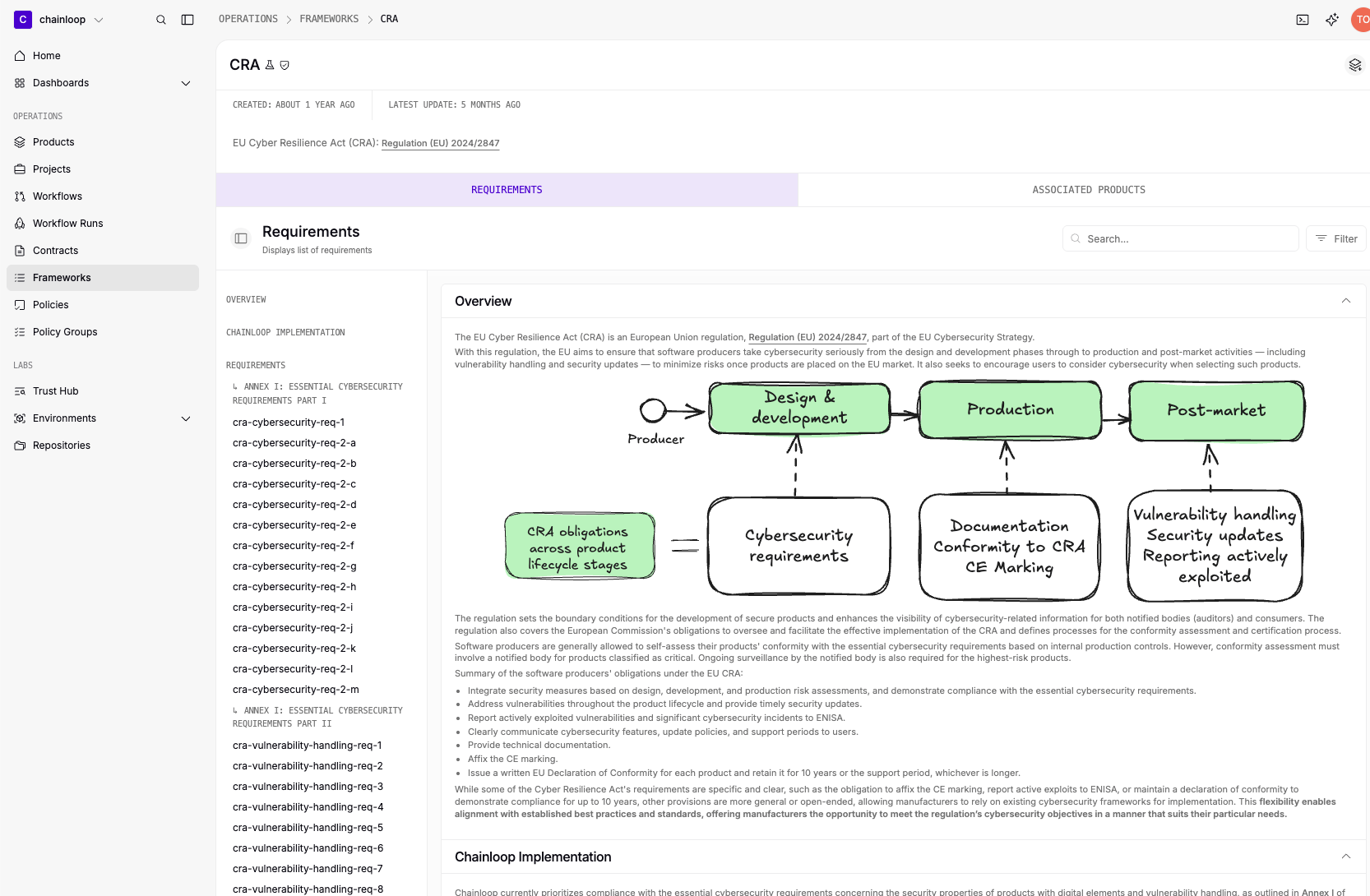Open Workflows in the sidebar
This screenshot has width=1370, height=896.
(x=103, y=196)
